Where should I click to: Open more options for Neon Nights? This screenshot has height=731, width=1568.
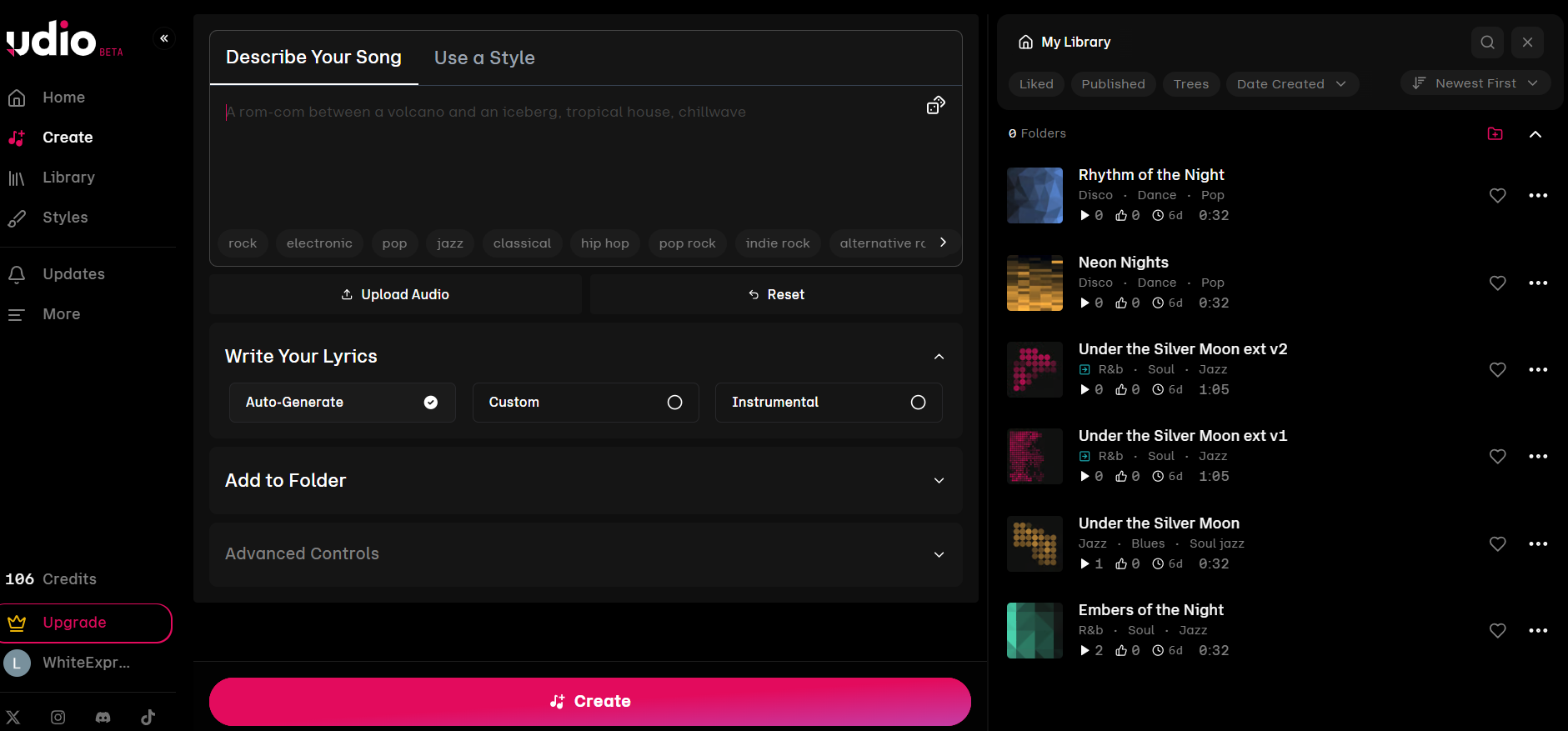pyautogui.click(x=1539, y=283)
